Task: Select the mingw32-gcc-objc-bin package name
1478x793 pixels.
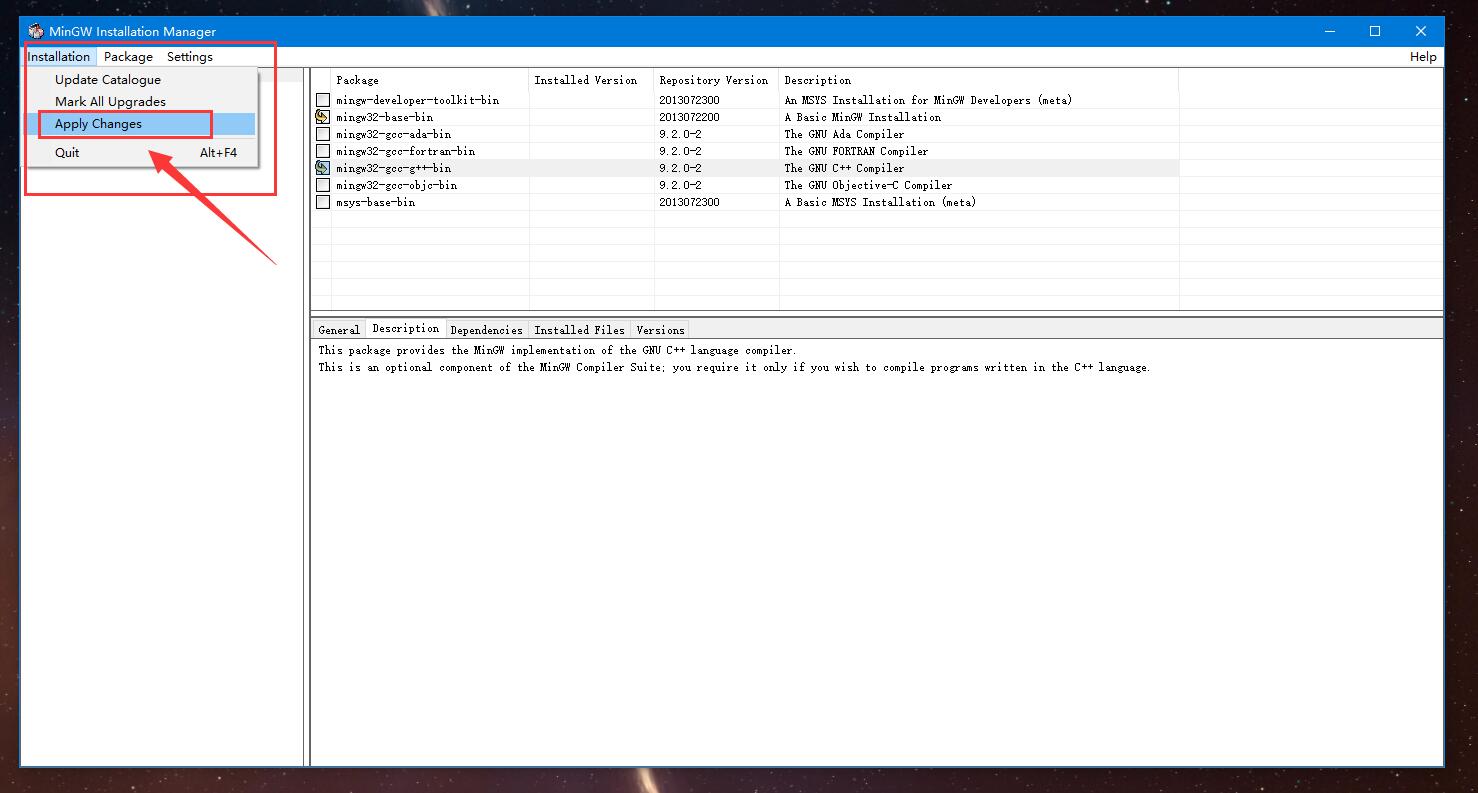Action: [397, 185]
